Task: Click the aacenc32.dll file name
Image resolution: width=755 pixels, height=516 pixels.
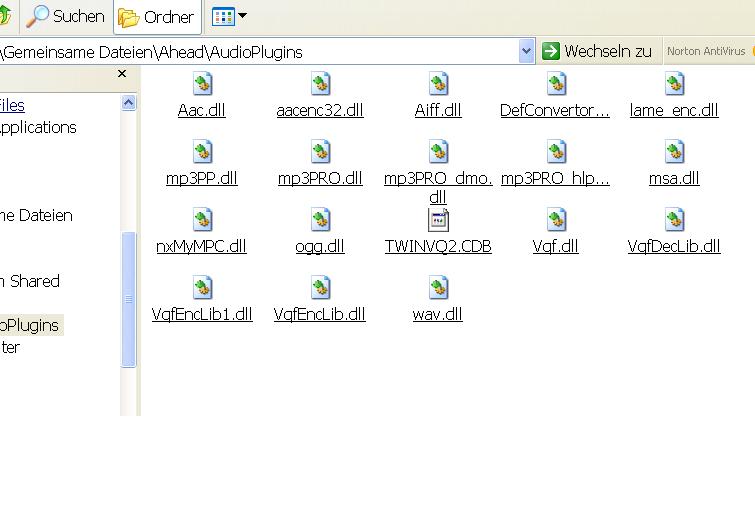Action: (x=320, y=111)
